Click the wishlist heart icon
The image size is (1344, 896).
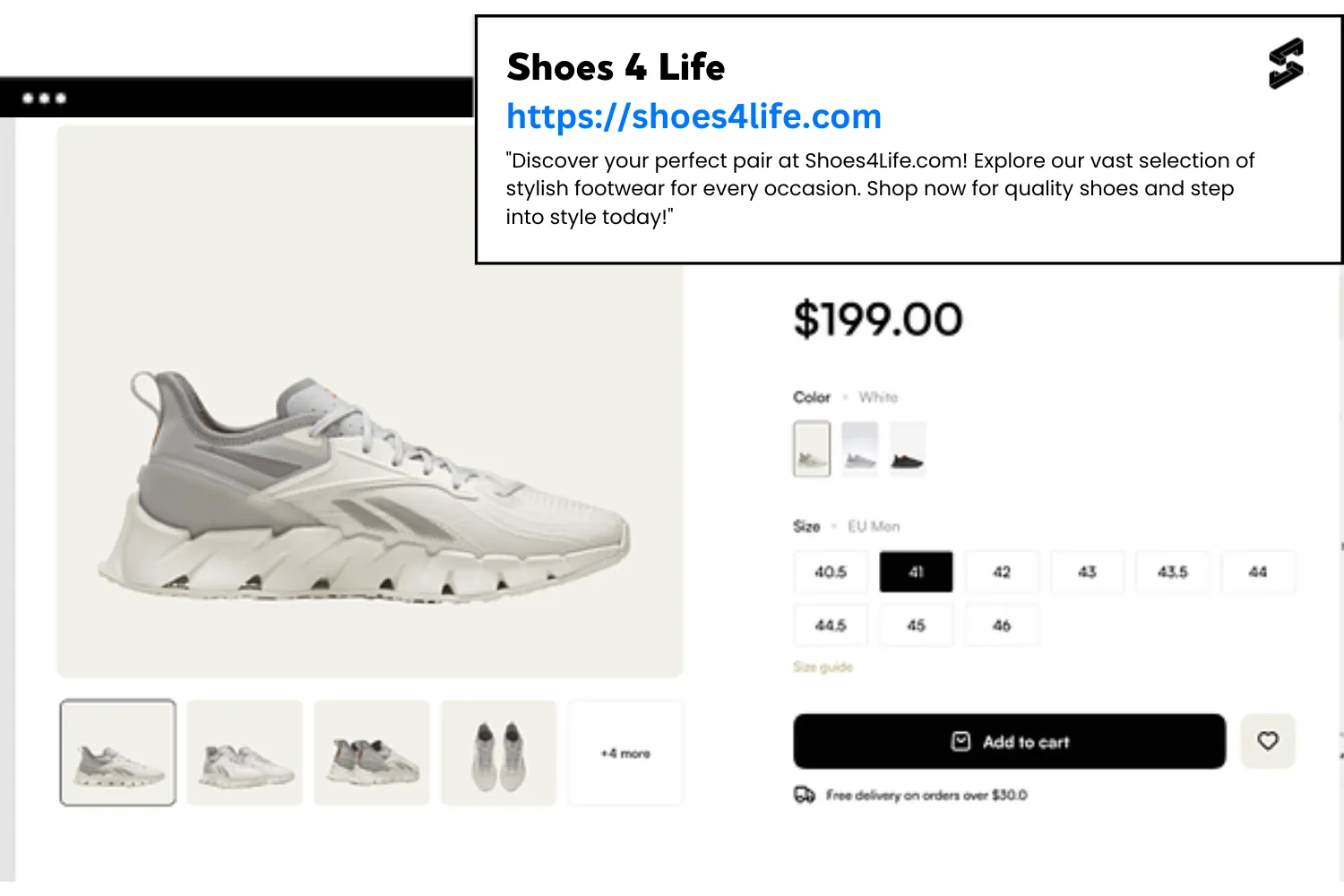pos(1267,741)
